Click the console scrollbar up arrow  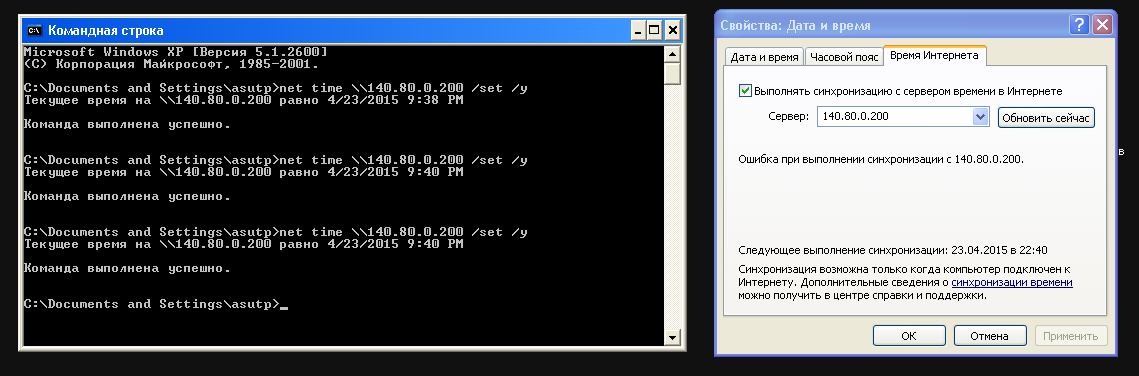tap(672, 54)
